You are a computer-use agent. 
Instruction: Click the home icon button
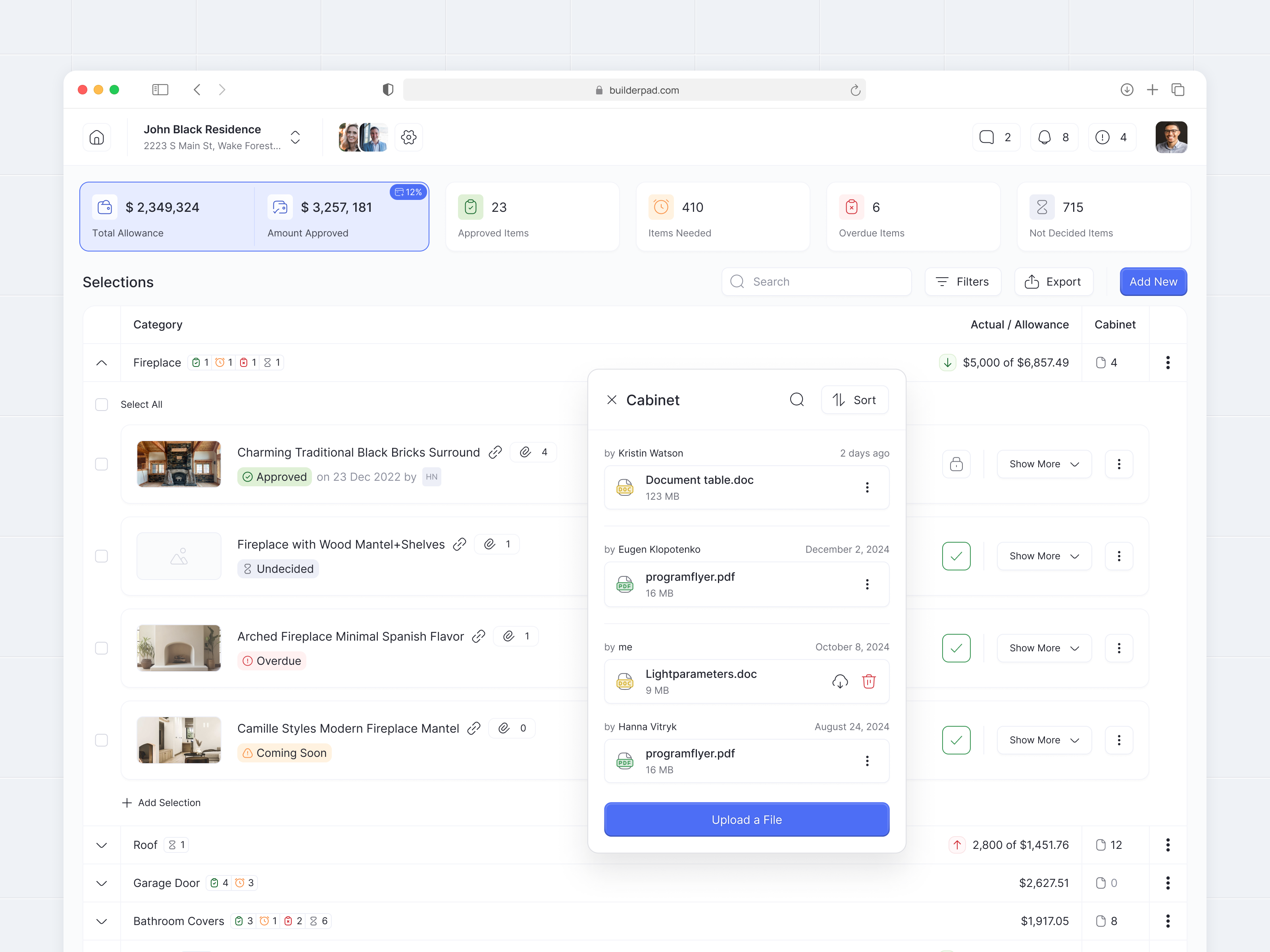click(x=96, y=137)
